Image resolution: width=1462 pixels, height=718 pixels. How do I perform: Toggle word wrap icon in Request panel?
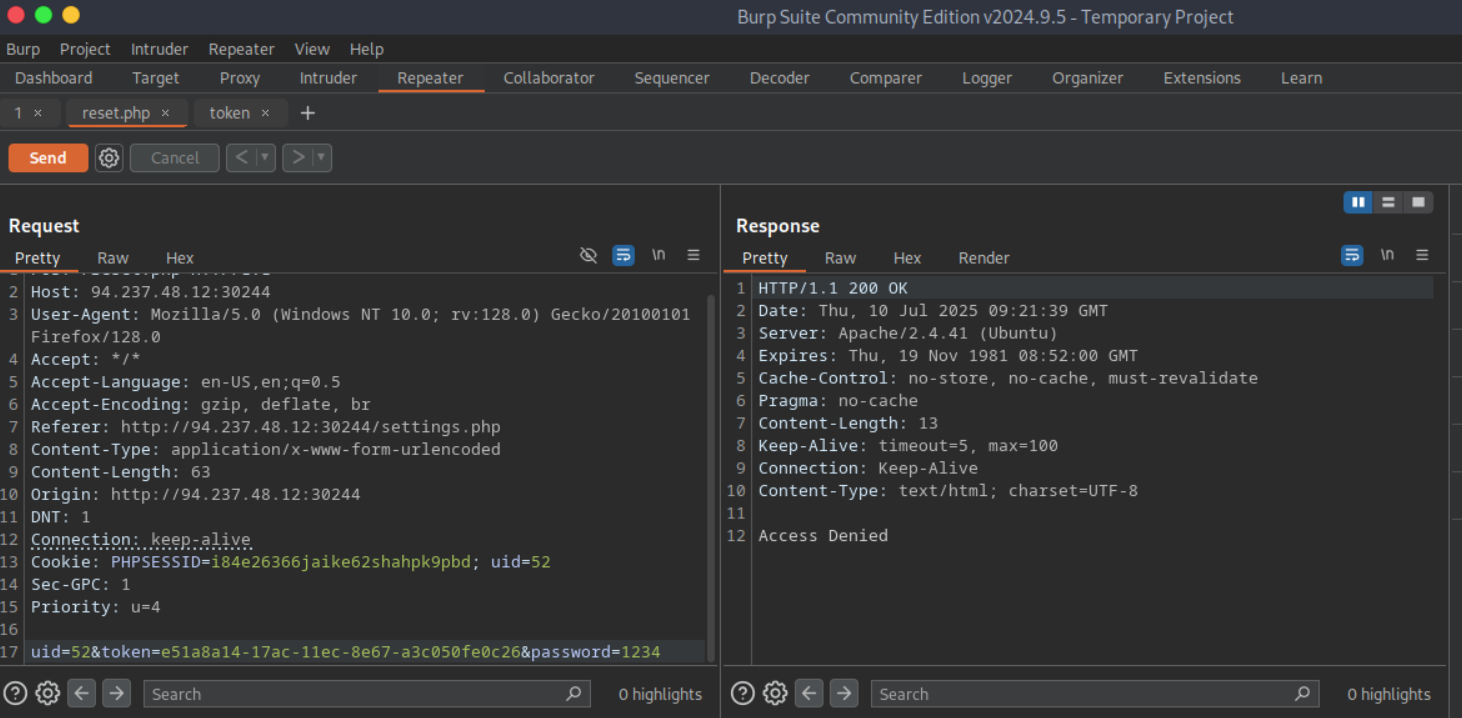click(623, 256)
